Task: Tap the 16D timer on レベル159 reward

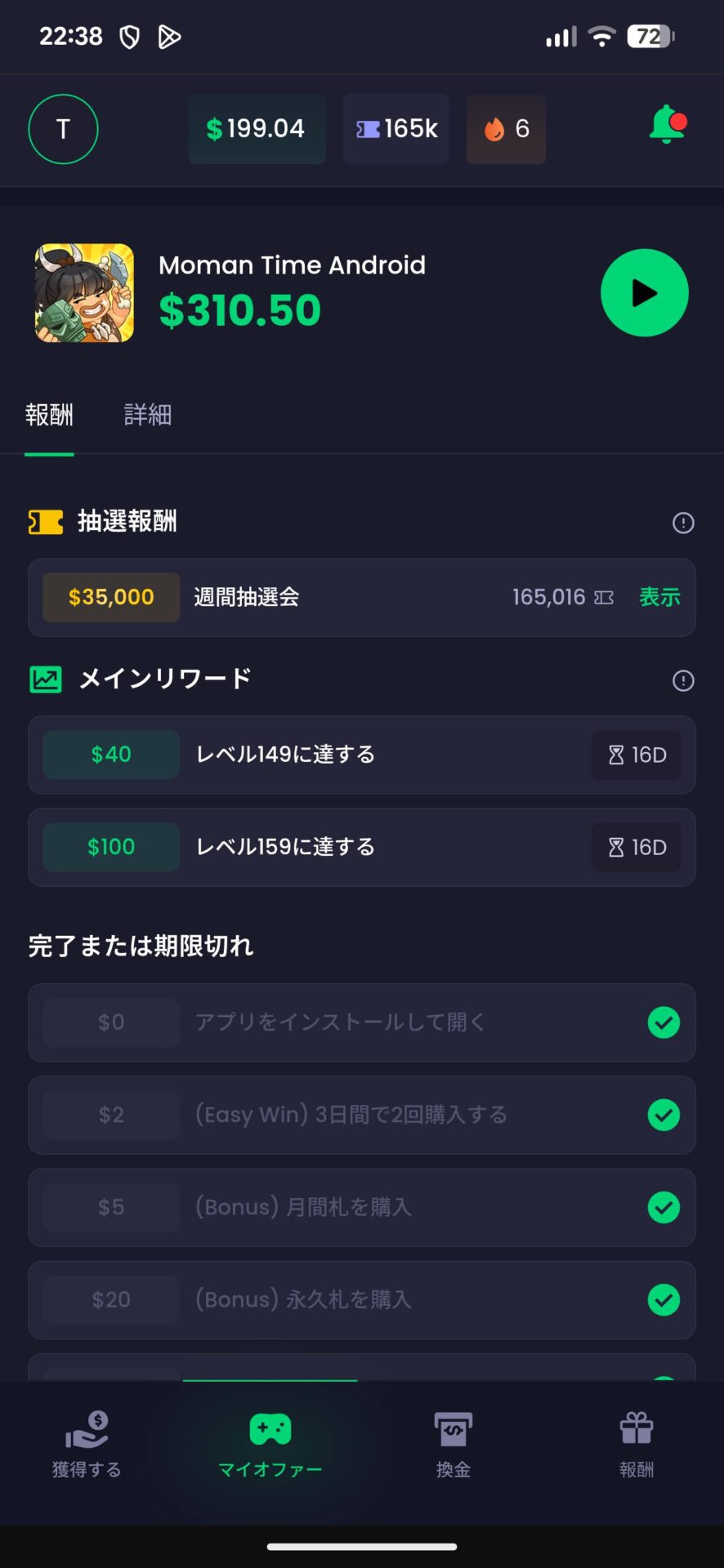Action: tap(637, 848)
